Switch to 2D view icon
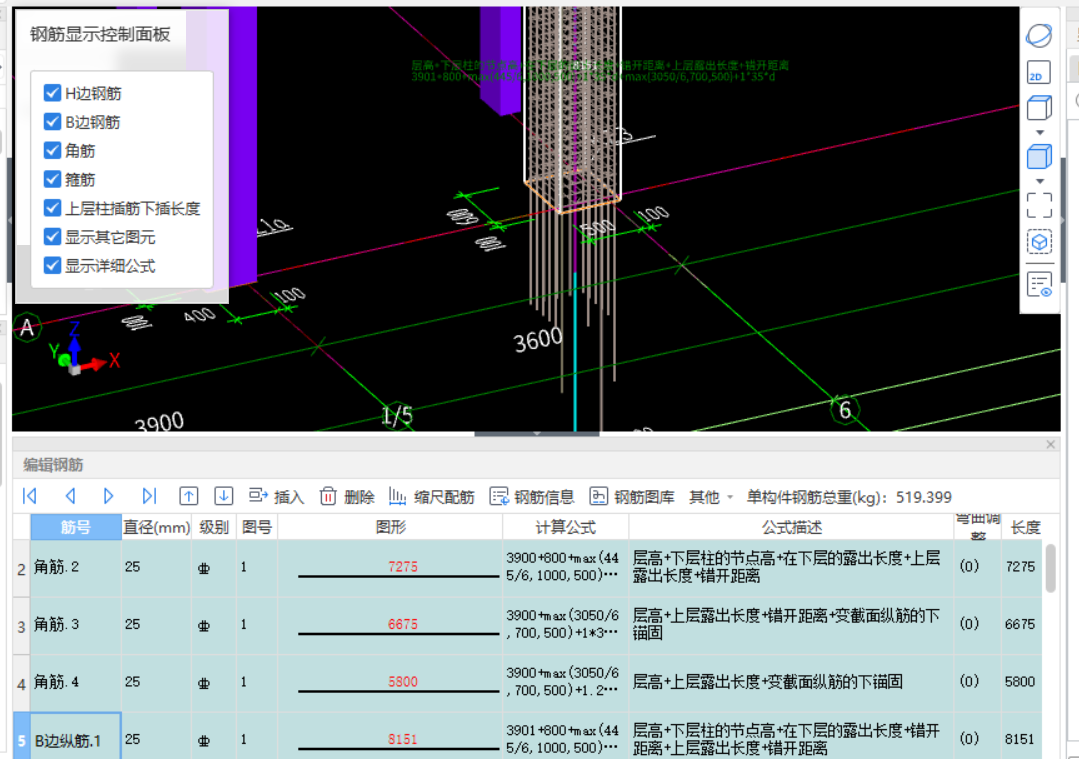This screenshot has width=1079, height=759. (x=1038, y=73)
